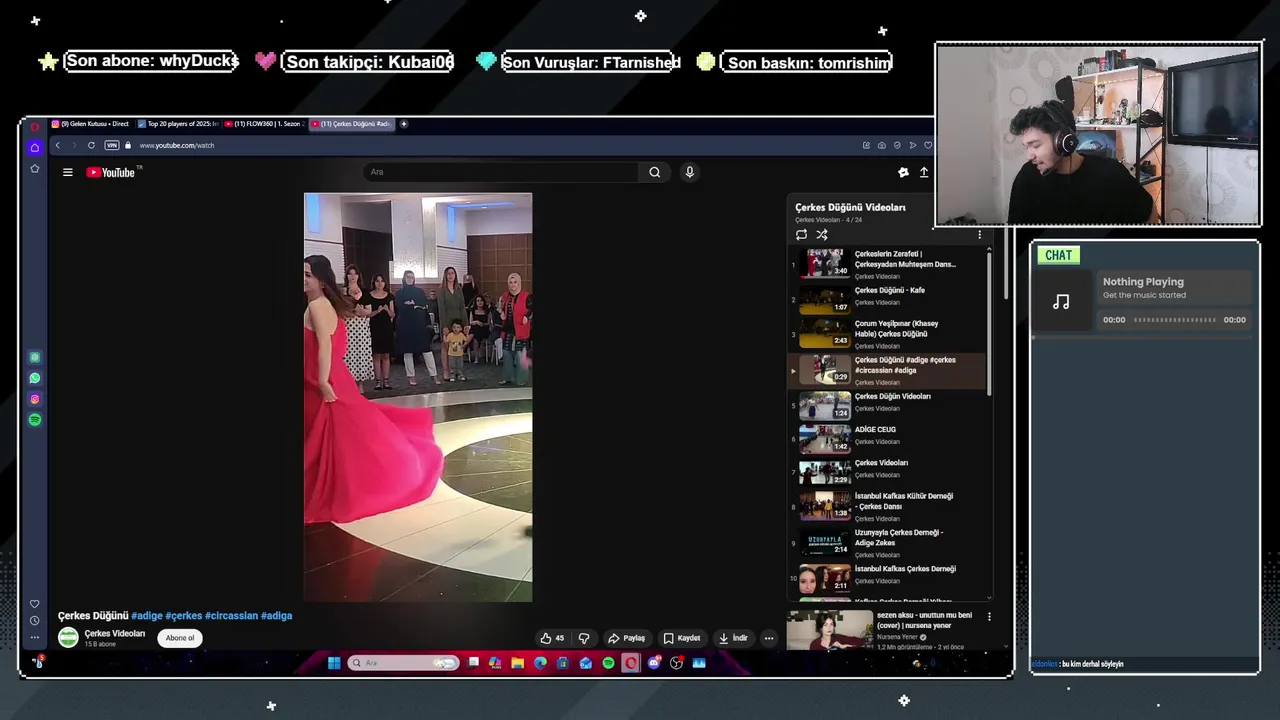Open options for the sezen aksu recommendation
1280x720 pixels.
tap(989, 617)
